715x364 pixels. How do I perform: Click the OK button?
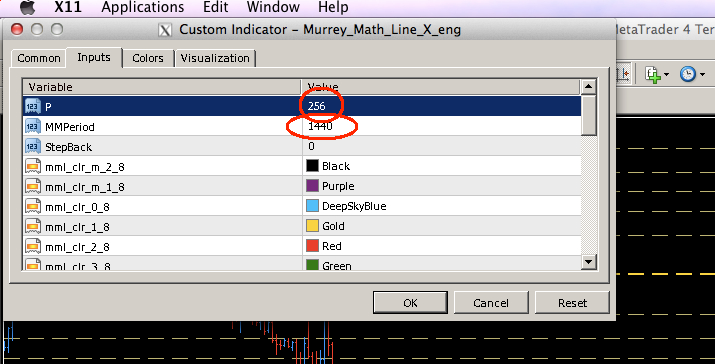pos(410,303)
